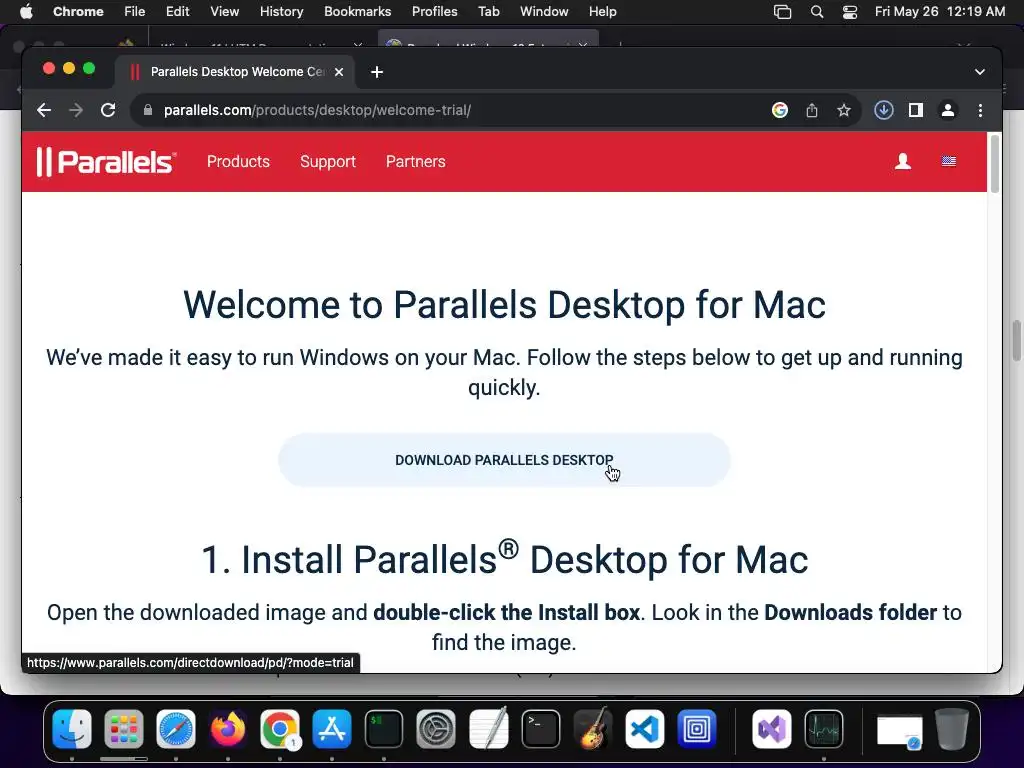The image size is (1024, 768).
Task: Click the Welcome to Parallels Desktop heading
Action: [x=504, y=304]
